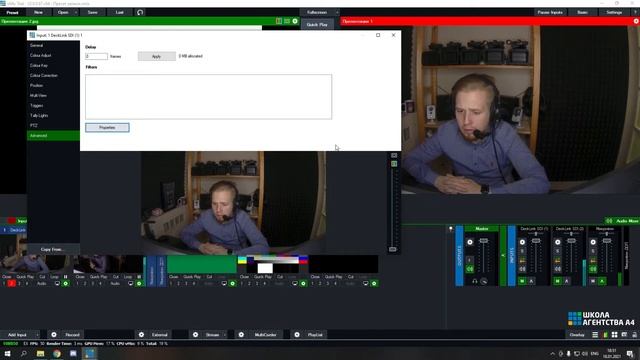Click the Overlay button at bottom right

point(577,335)
